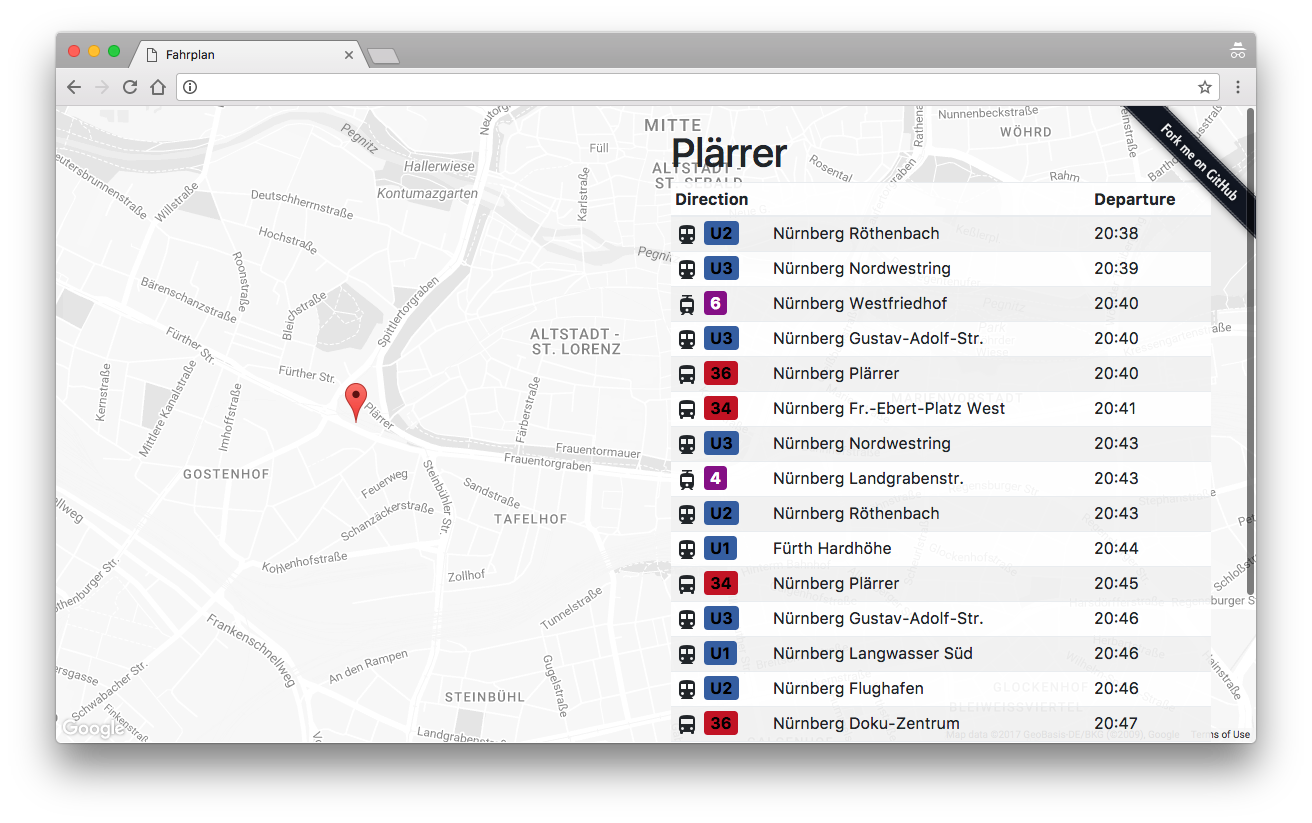Screen dimensions: 1312x823
Task: Click the subway icon in the Fürth Hardhöhe row
Action: 687,549
